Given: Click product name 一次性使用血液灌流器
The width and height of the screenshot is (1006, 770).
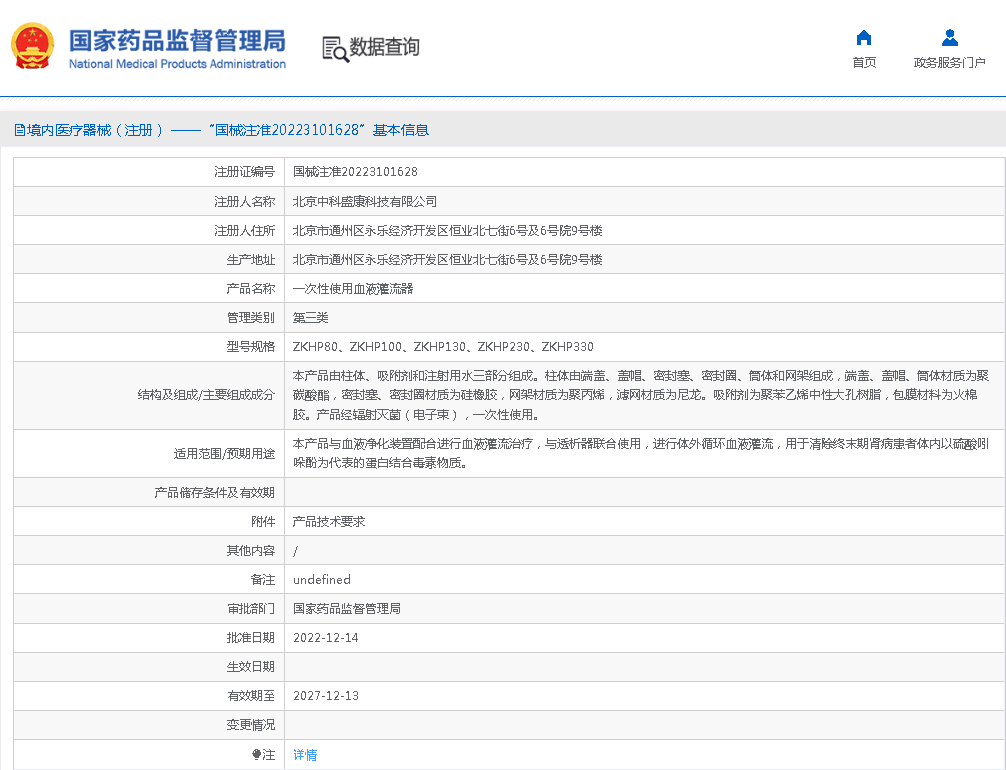Looking at the screenshot, I should coord(352,288).
